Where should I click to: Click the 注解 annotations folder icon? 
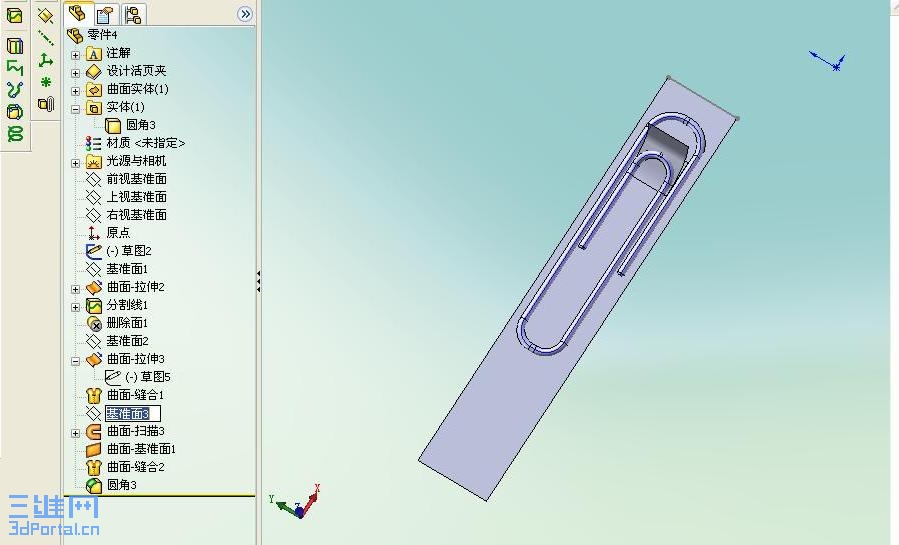pos(93,54)
